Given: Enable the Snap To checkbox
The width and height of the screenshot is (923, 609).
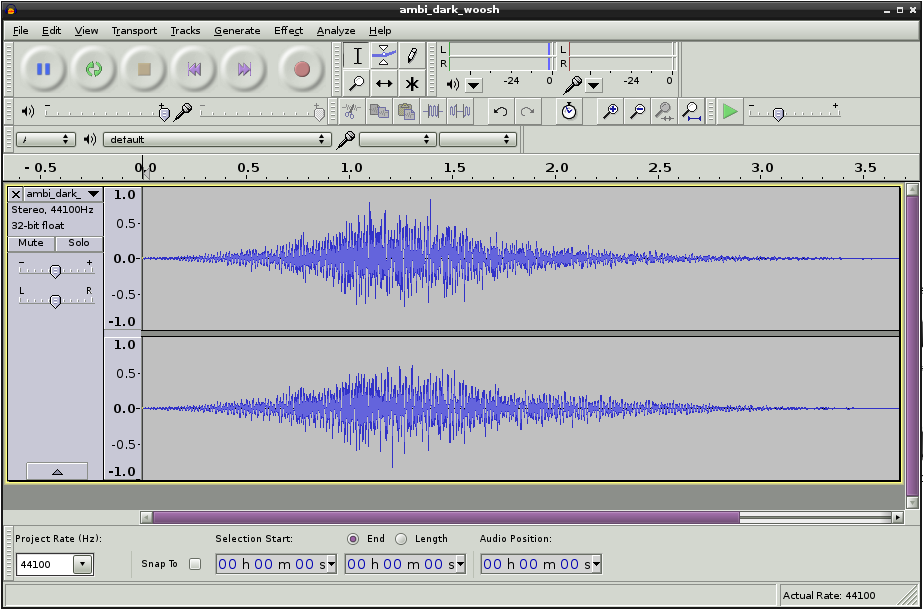Looking at the screenshot, I should click(x=195, y=564).
